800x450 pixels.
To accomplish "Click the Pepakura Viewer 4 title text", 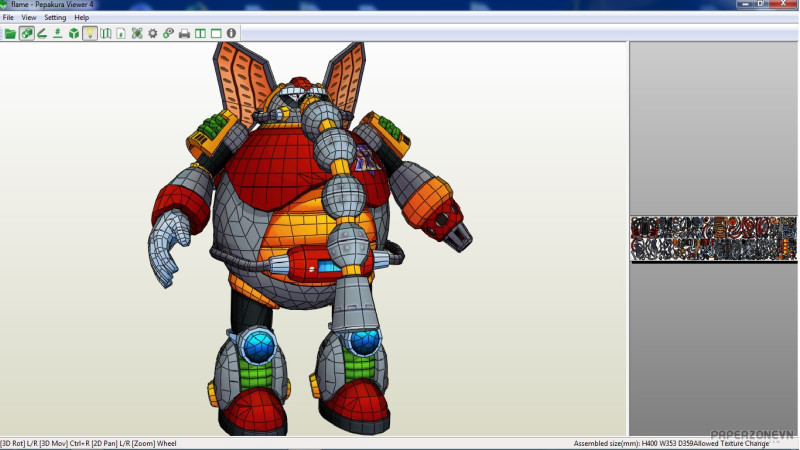I will tap(64, 5).
